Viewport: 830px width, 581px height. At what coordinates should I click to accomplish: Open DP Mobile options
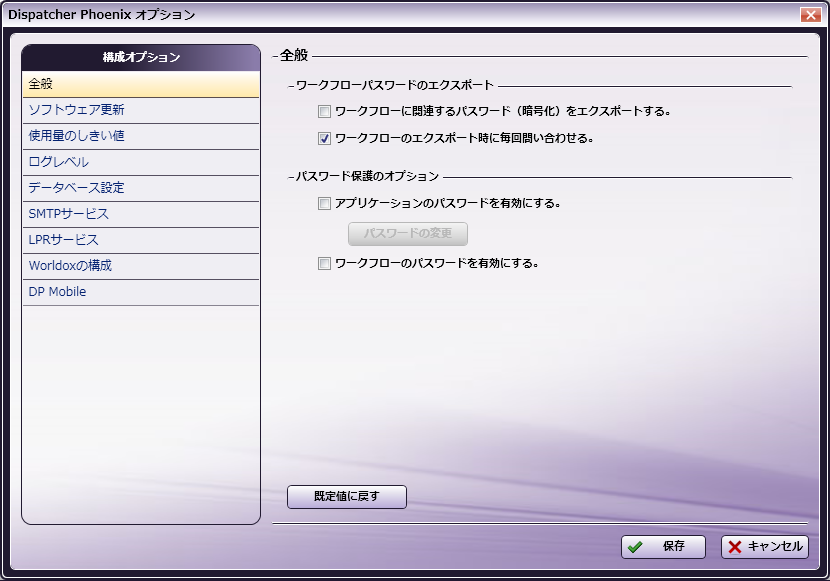click(141, 292)
